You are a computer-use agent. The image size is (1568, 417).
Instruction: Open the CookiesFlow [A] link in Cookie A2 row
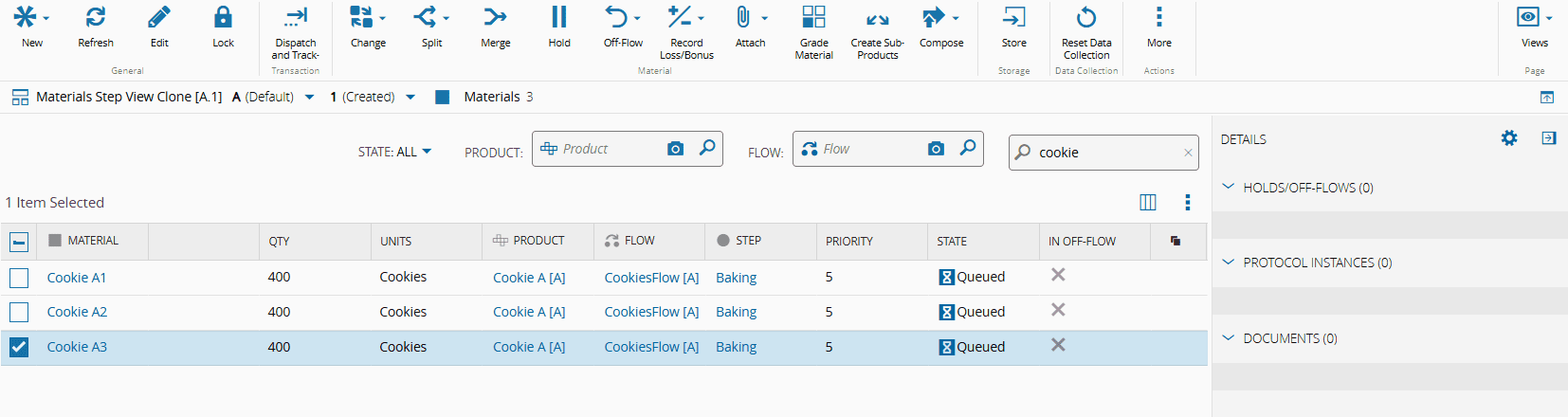coord(651,312)
